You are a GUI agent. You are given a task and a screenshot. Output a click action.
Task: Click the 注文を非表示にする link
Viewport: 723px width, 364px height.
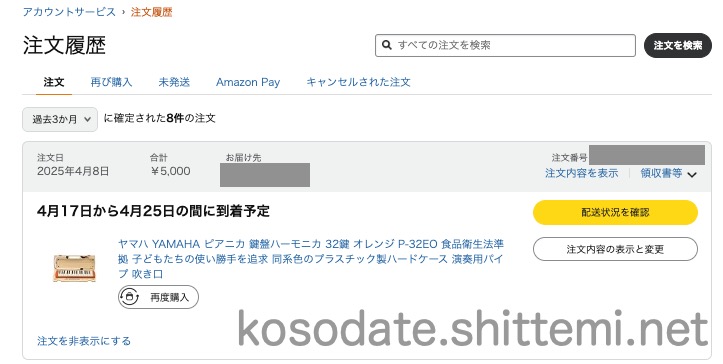[x=84, y=341]
